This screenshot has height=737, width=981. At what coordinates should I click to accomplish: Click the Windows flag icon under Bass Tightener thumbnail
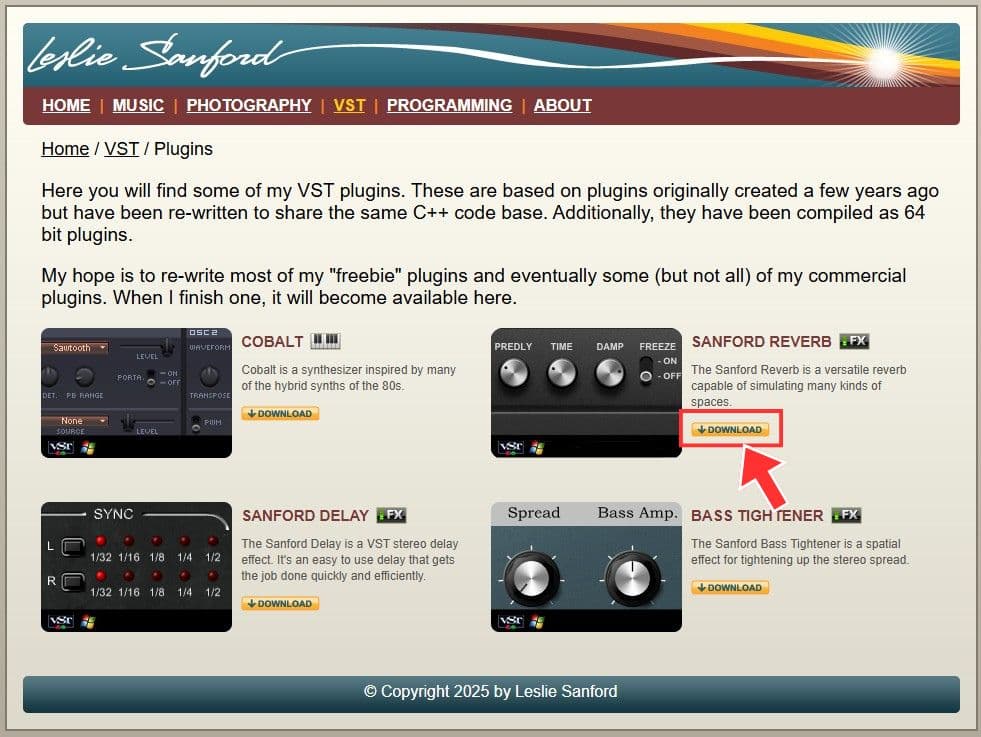click(x=537, y=621)
